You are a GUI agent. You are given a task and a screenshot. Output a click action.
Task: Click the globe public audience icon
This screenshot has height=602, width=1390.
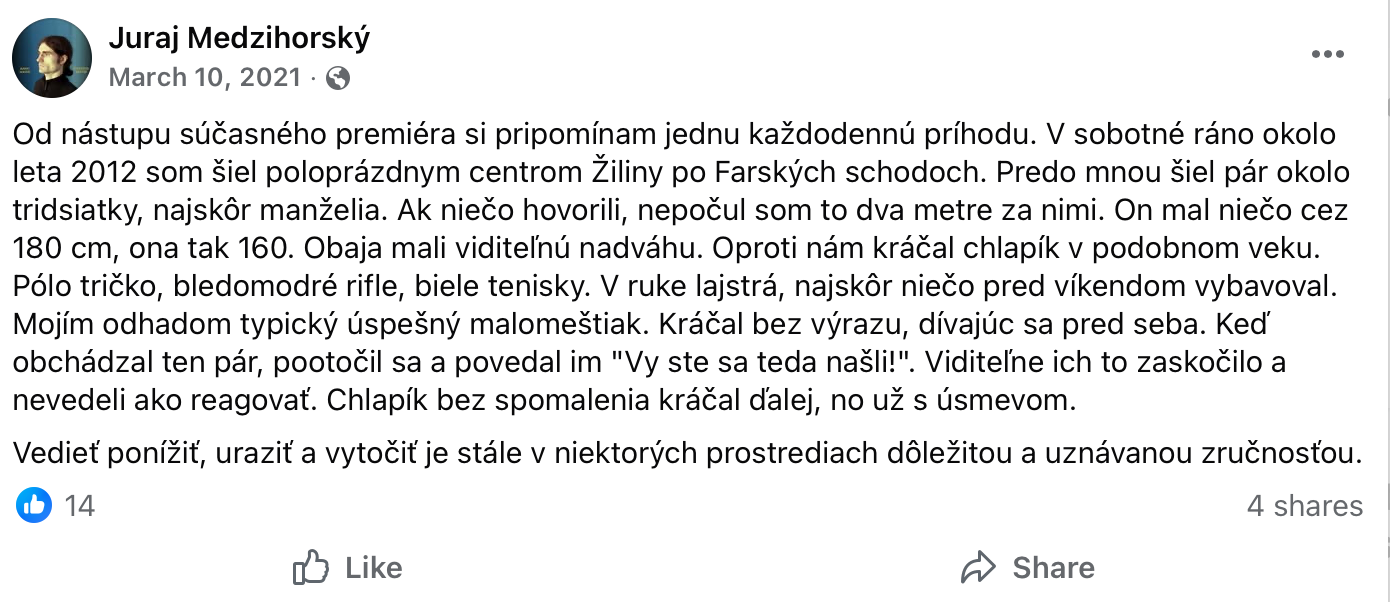pyautogui.click(x=338, y=78)
